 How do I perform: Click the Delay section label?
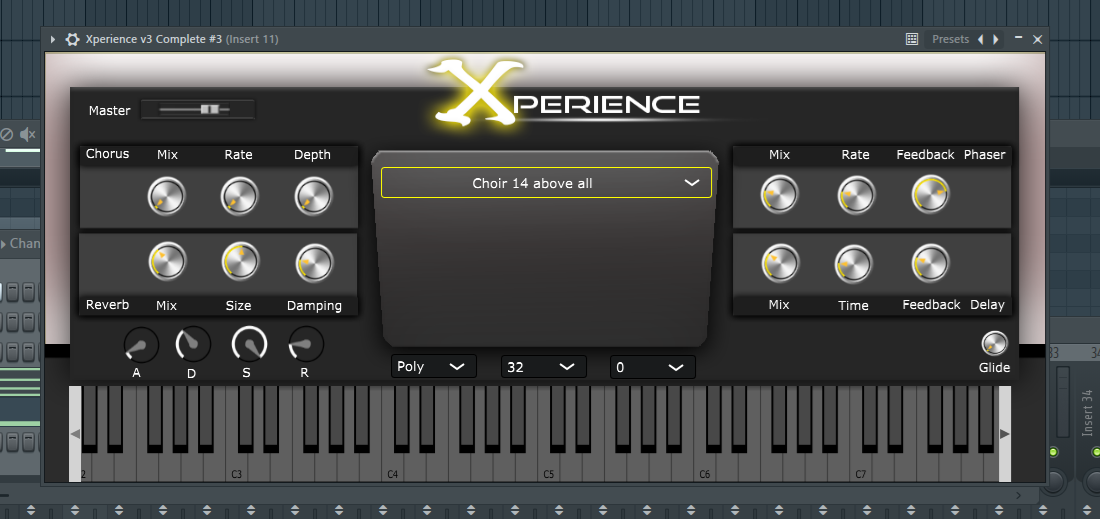(987, 305)
